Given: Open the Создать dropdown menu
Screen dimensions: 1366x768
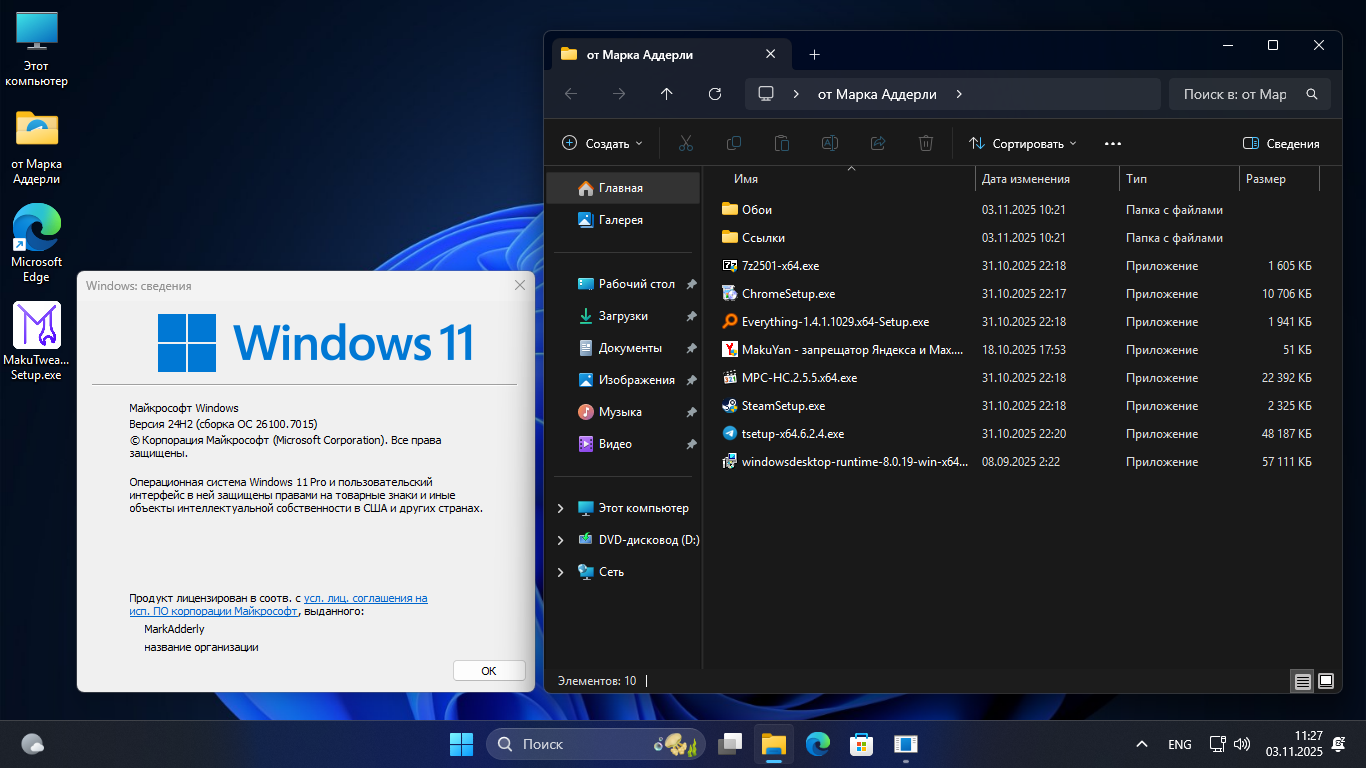Looking at the screenshot, I should (602, 143).
